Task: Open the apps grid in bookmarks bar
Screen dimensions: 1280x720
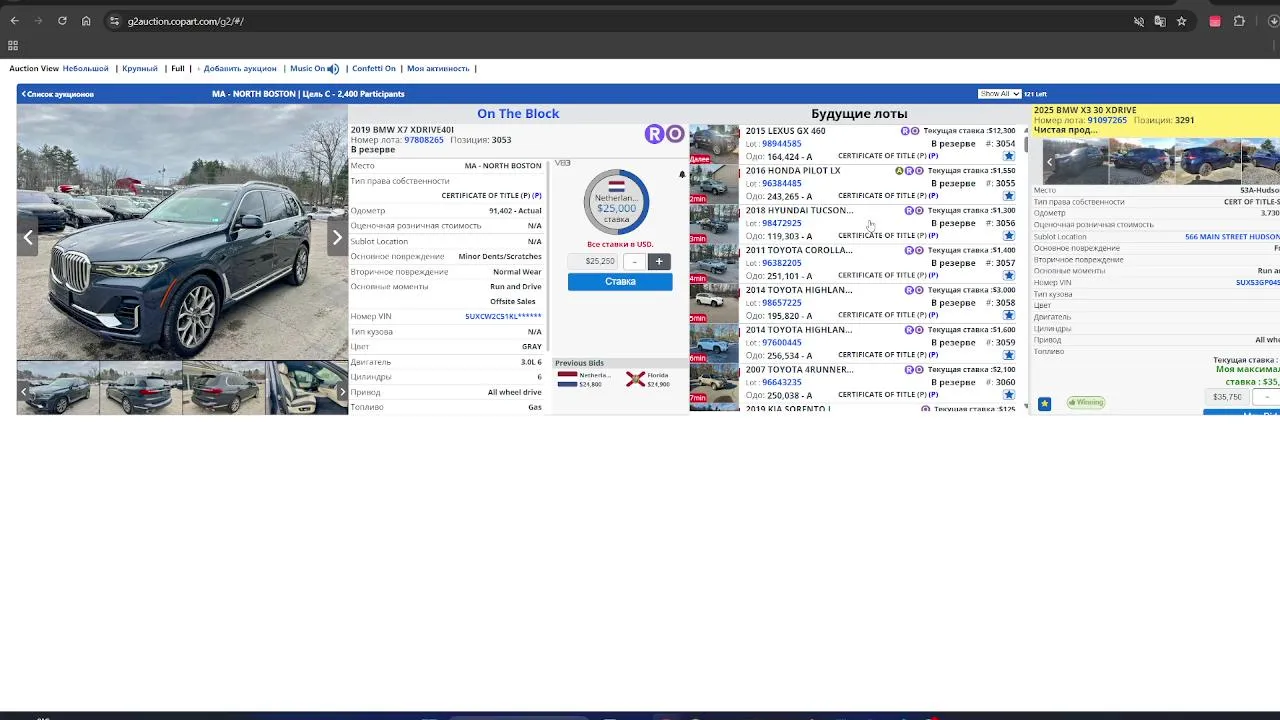Action: click(13, 45)
